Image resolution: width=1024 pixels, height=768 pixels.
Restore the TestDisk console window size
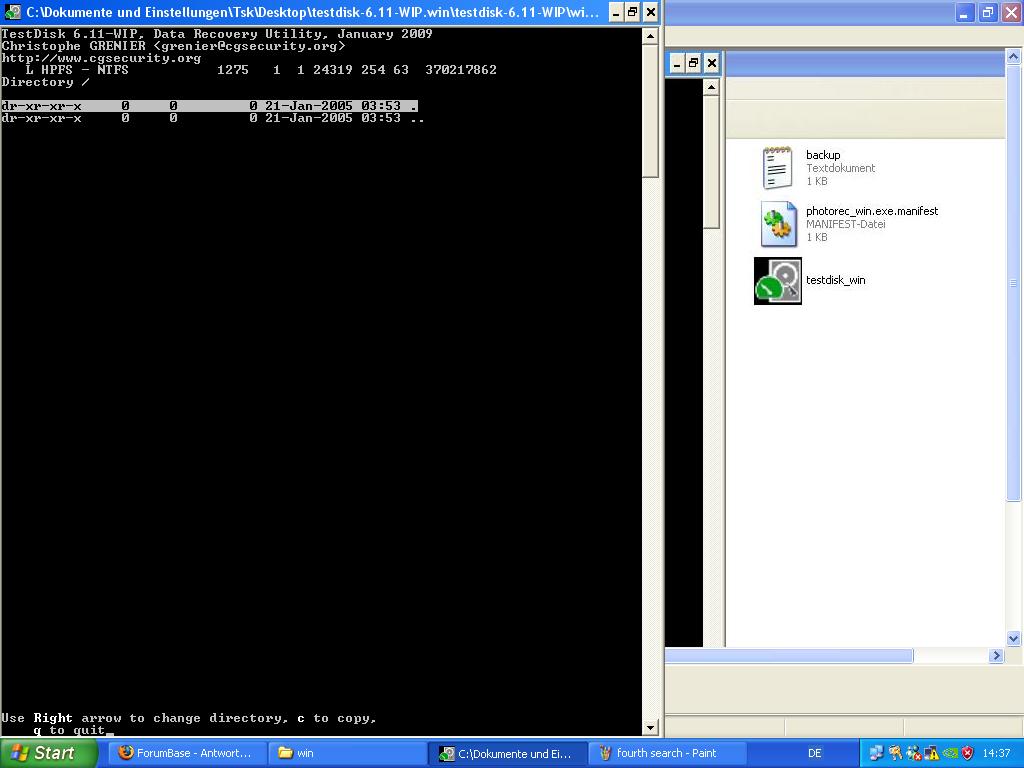[633, 12]
